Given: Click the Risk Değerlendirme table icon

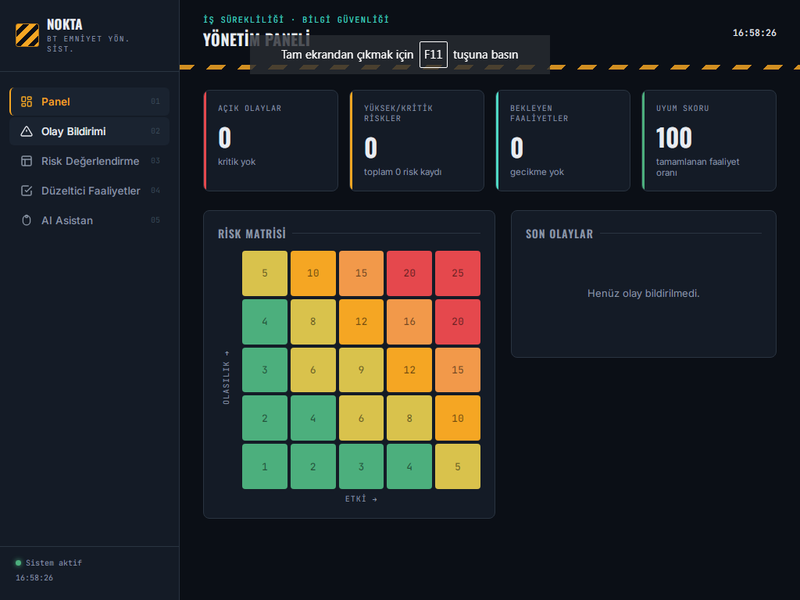Looking at the screenshot, I should tap(27, 161).
